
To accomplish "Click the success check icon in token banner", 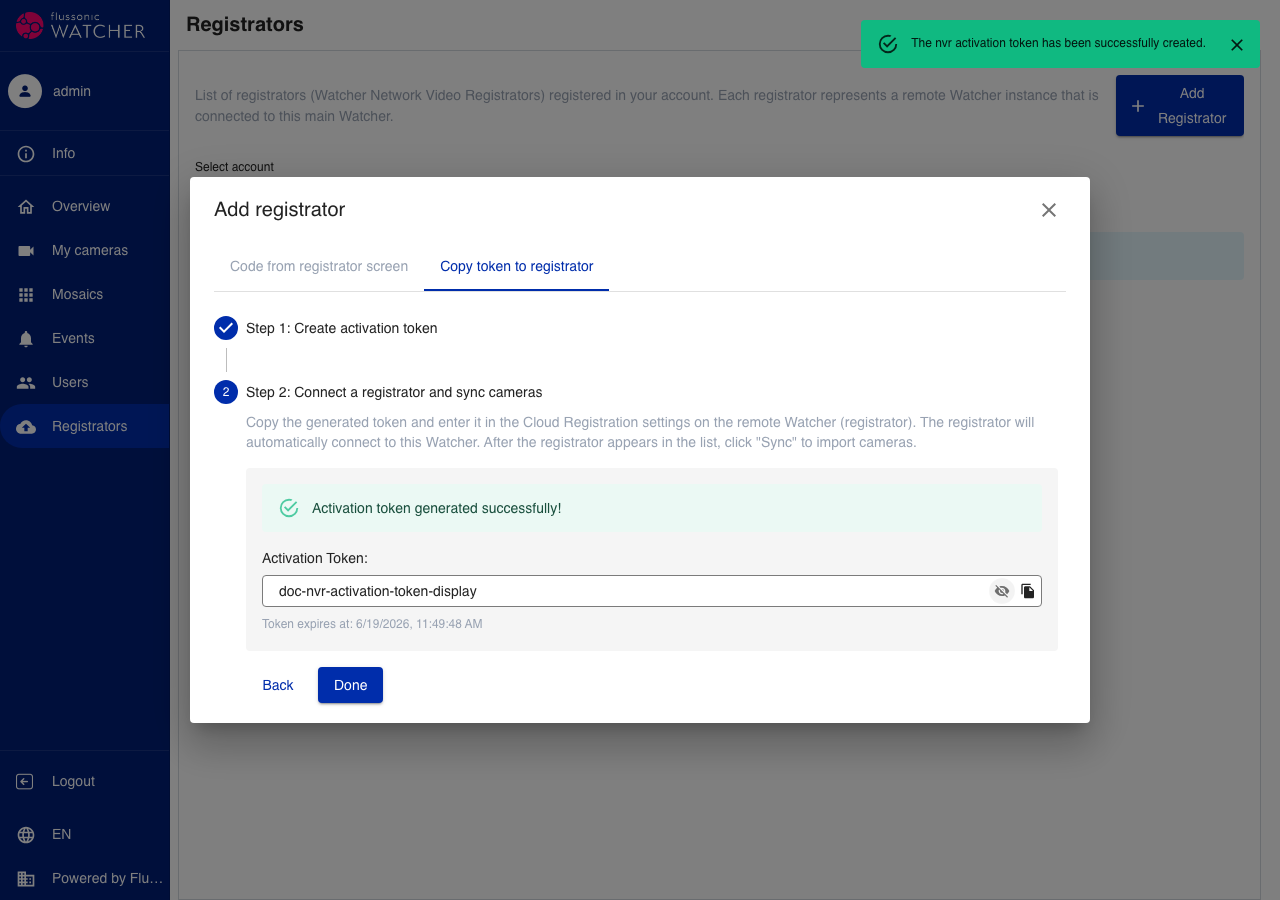I will click(289, 508).
